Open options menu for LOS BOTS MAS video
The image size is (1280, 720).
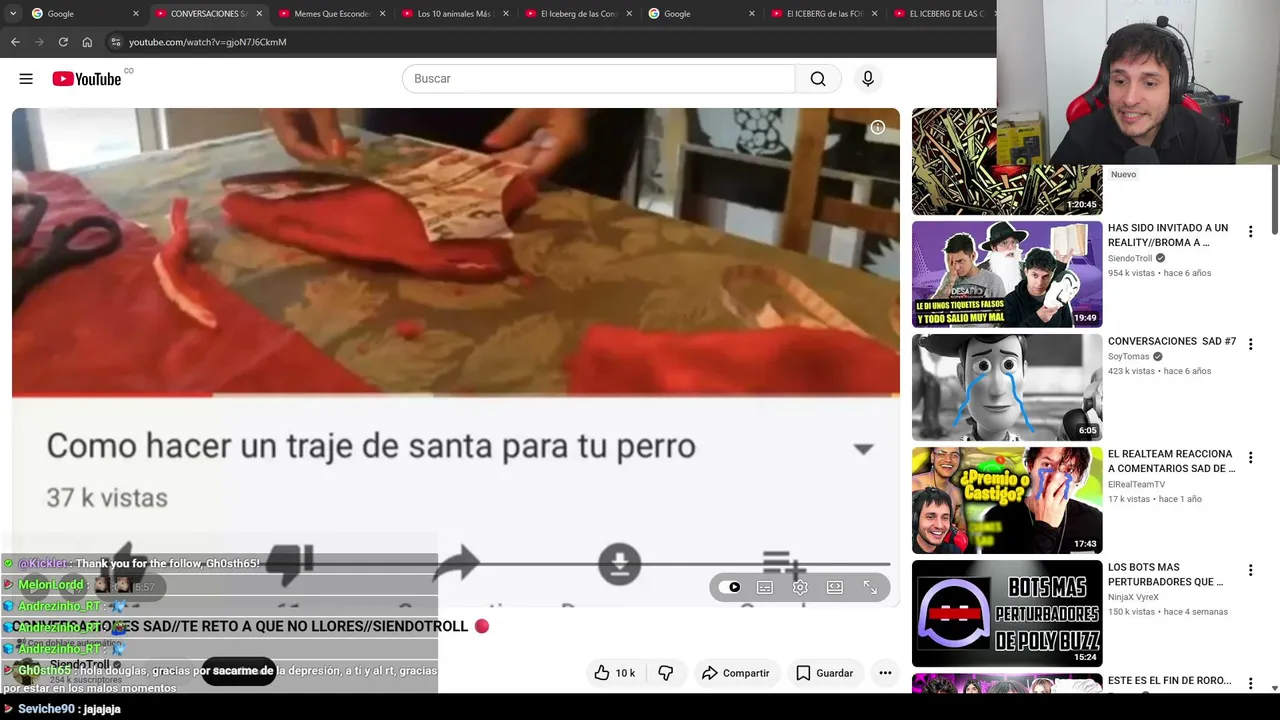1250,571
